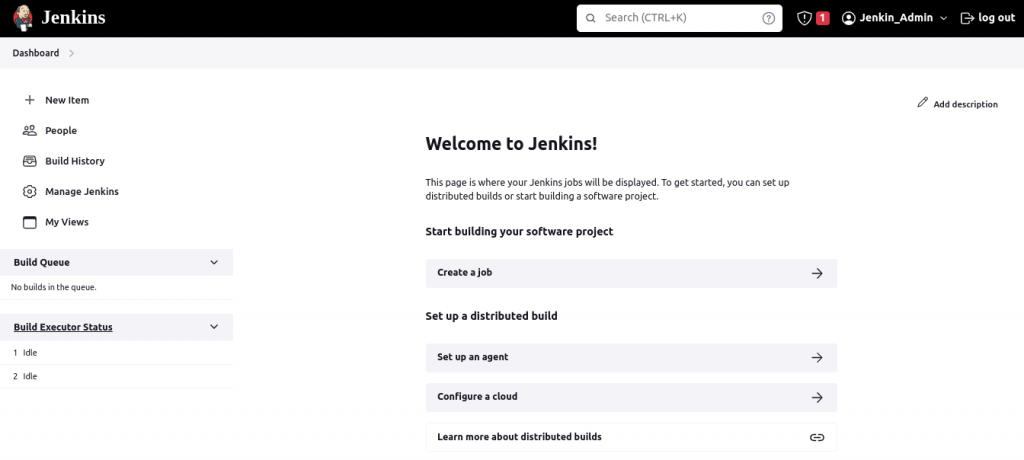Image resolution: width=1024 pixels, height=460 pixels.
Task: Expand the Dashboard breadcrumb chevron
Action: point(71,53)
